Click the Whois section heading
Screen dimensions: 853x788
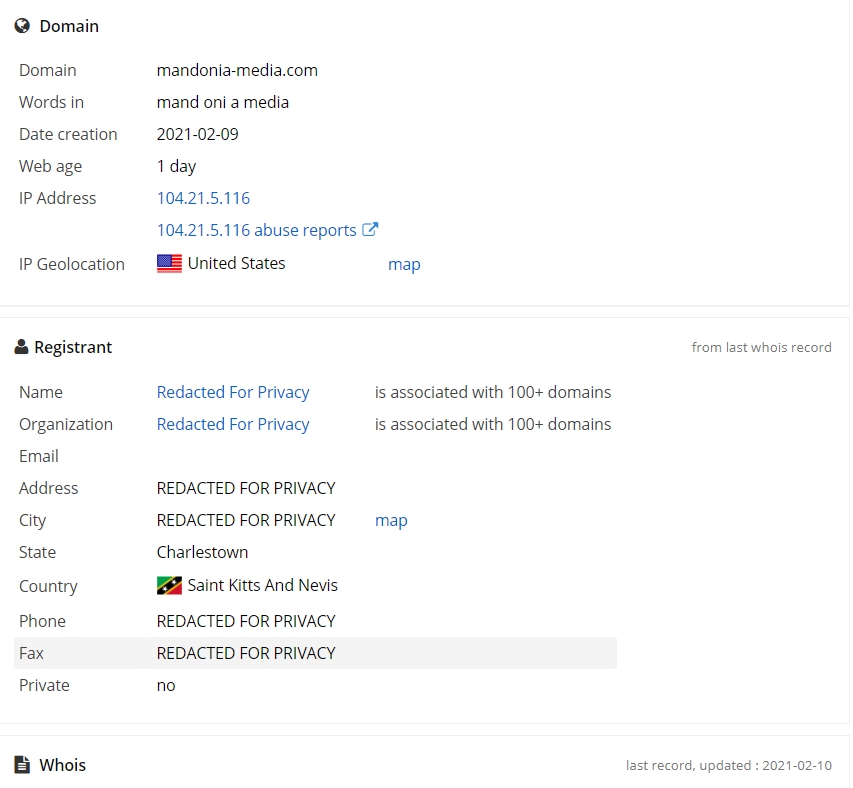point(63,765)
